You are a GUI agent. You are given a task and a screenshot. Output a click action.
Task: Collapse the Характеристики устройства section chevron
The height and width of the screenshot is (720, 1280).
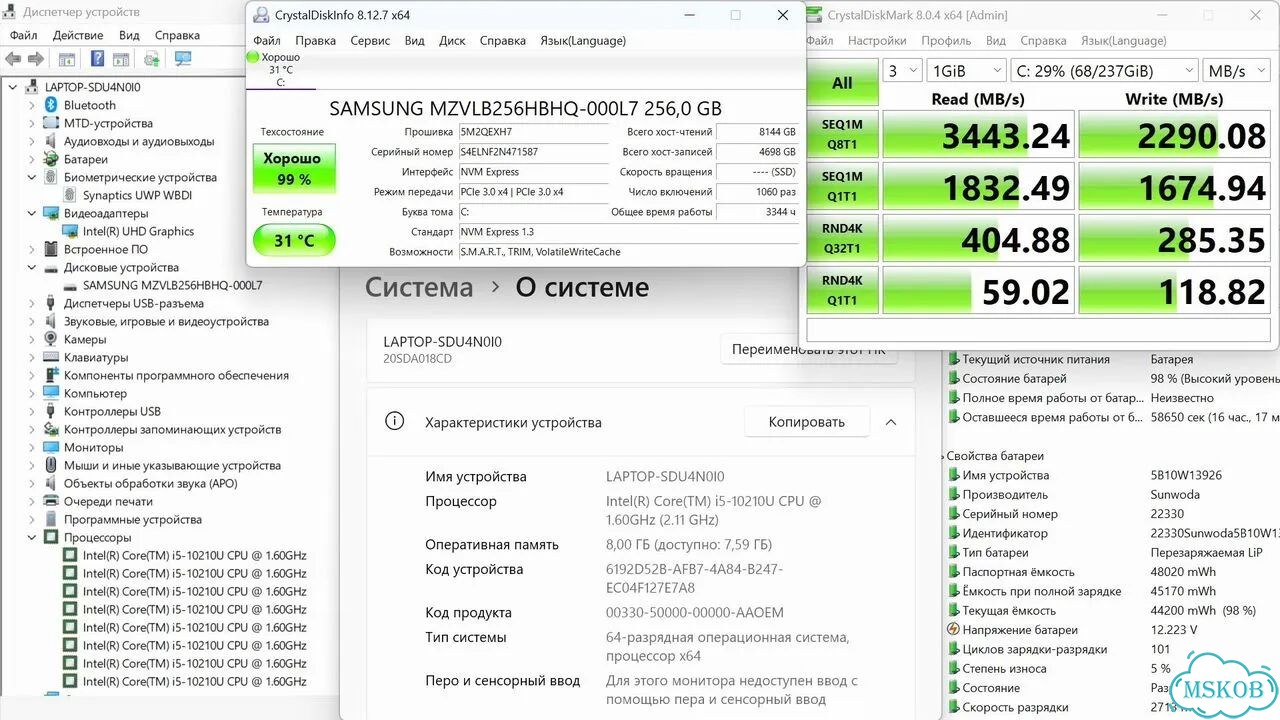coord(890,422)
